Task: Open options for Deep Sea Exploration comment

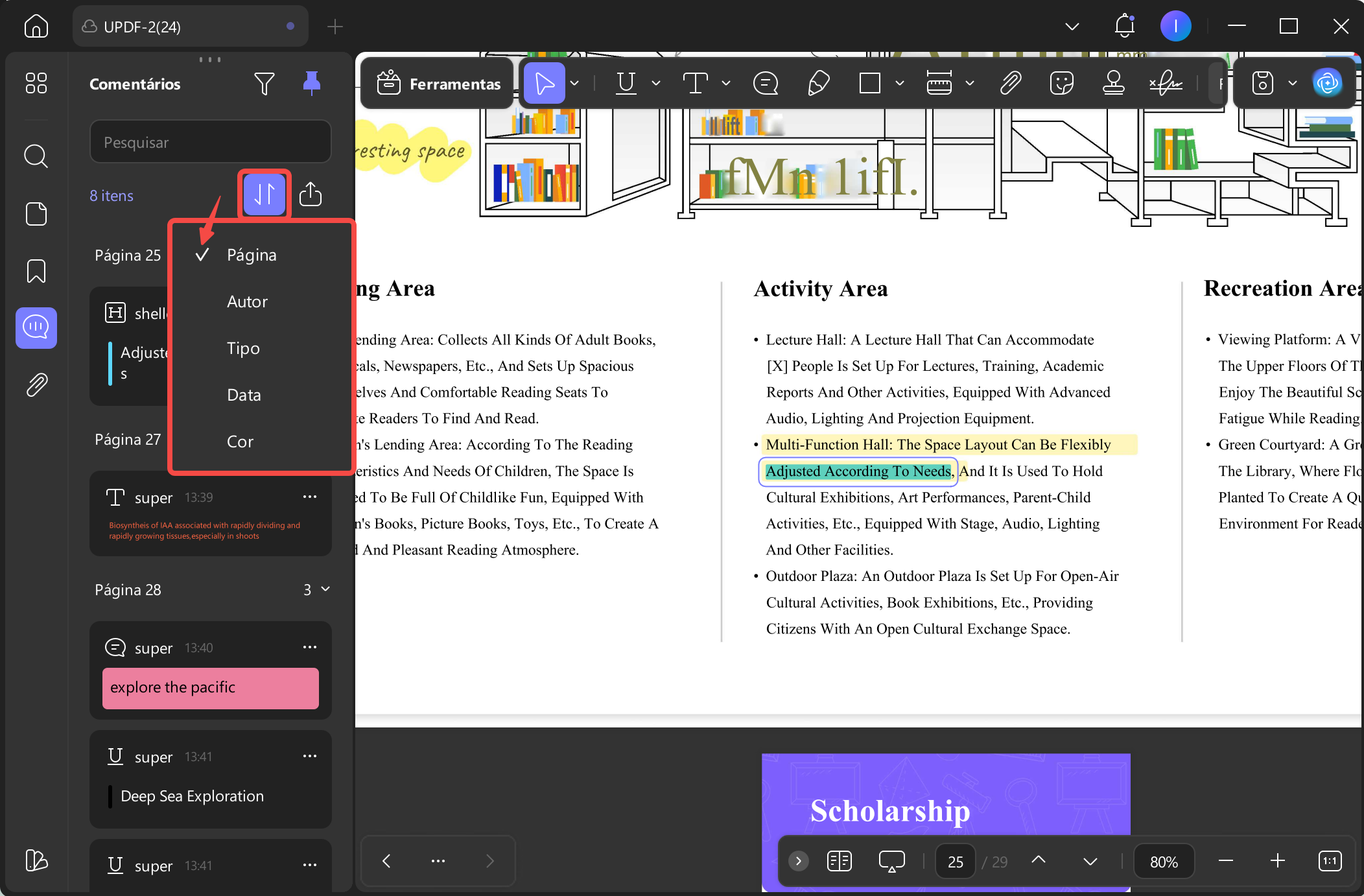Action: click(310, 756)
